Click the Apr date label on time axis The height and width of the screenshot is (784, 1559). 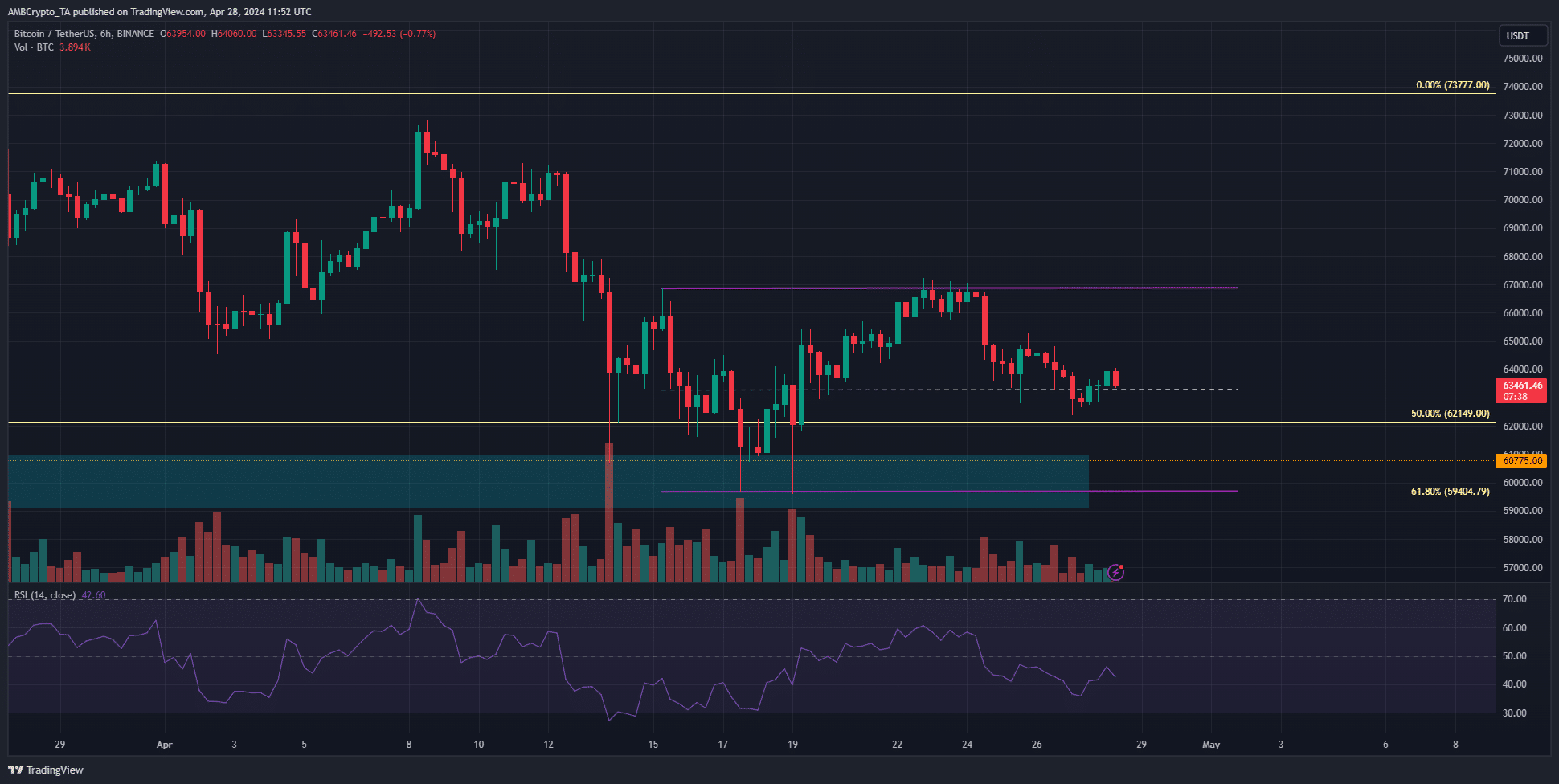164,745
